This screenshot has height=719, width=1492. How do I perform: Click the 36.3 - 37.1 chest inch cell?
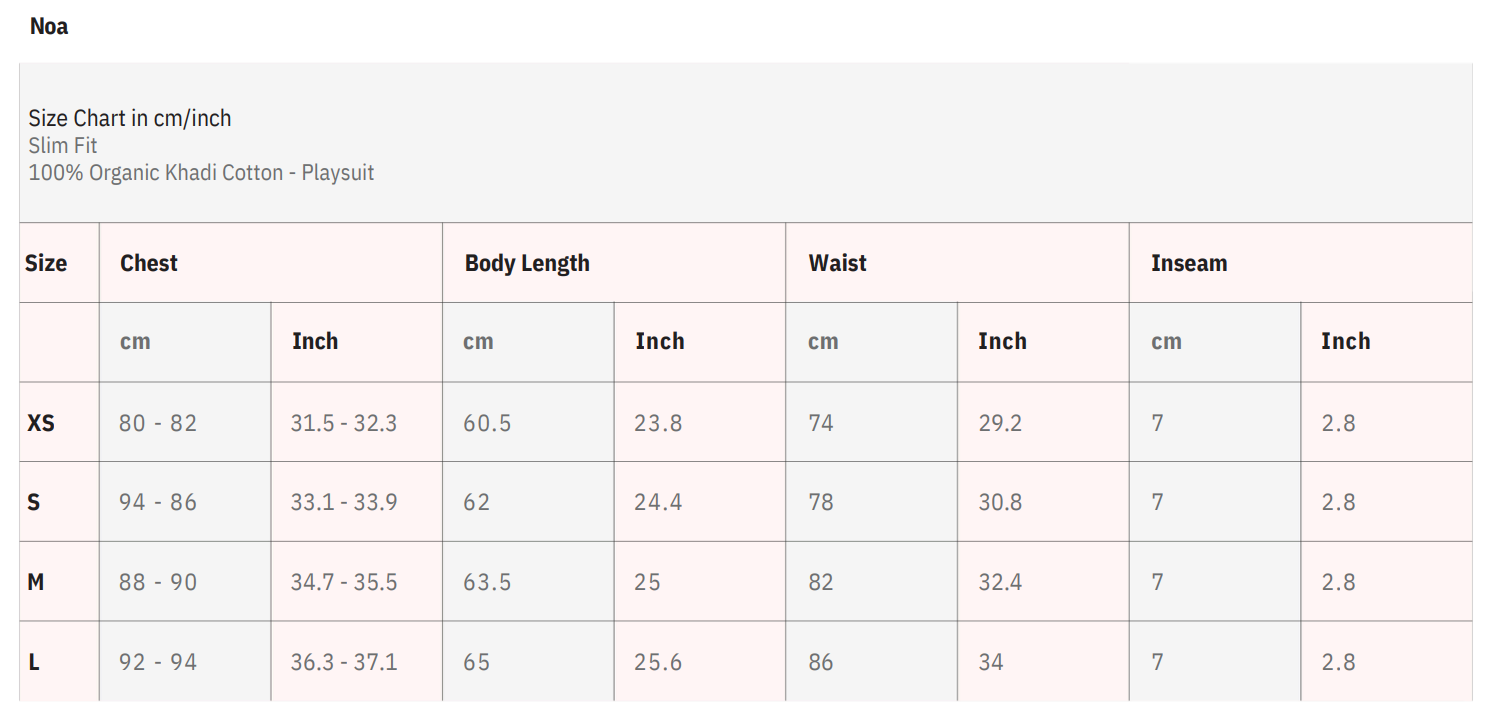(343, 662)
